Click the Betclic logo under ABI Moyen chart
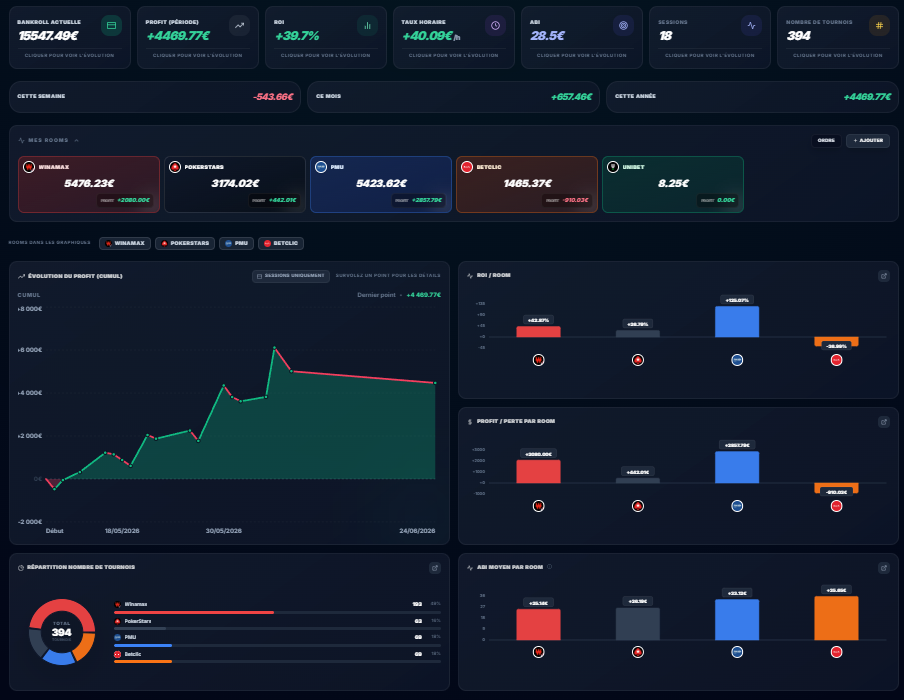 pyautogui.click(x=836, y=652)
